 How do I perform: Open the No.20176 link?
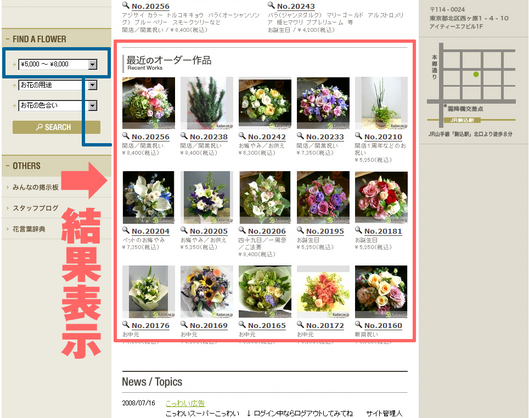[150, 326]
